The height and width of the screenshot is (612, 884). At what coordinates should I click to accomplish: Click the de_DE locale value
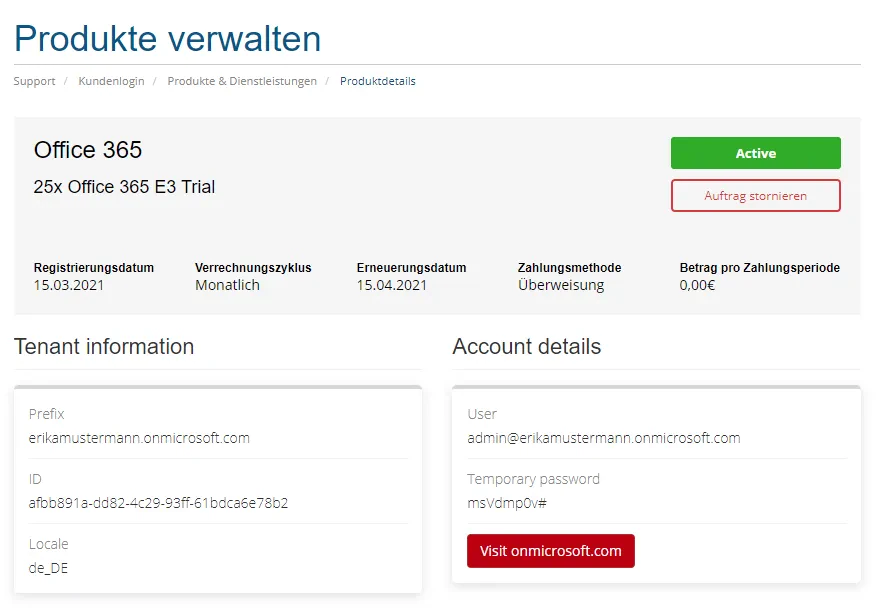48,568
